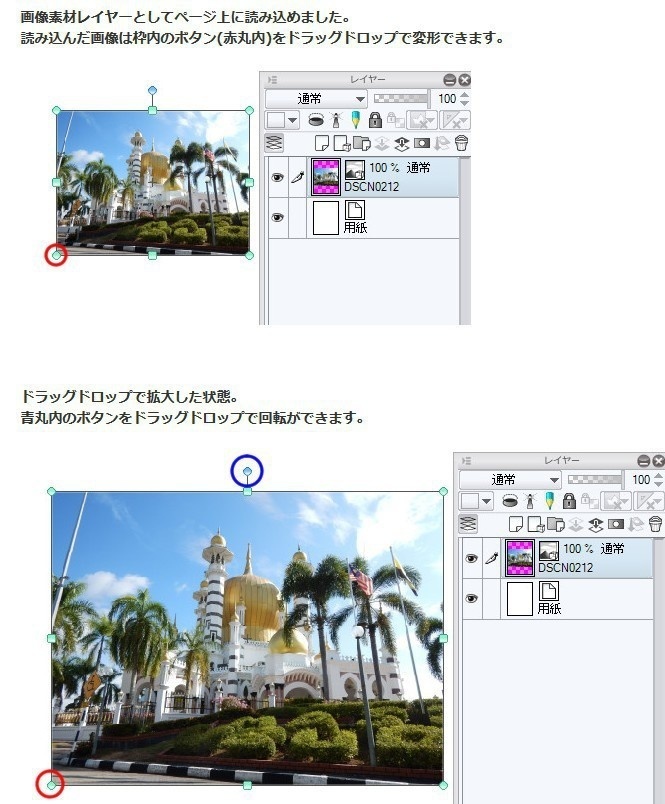The height and width of the screenshot is (804, 665).
Task: Increase opacity stepper in lower panel
Action: pos(658,475)
